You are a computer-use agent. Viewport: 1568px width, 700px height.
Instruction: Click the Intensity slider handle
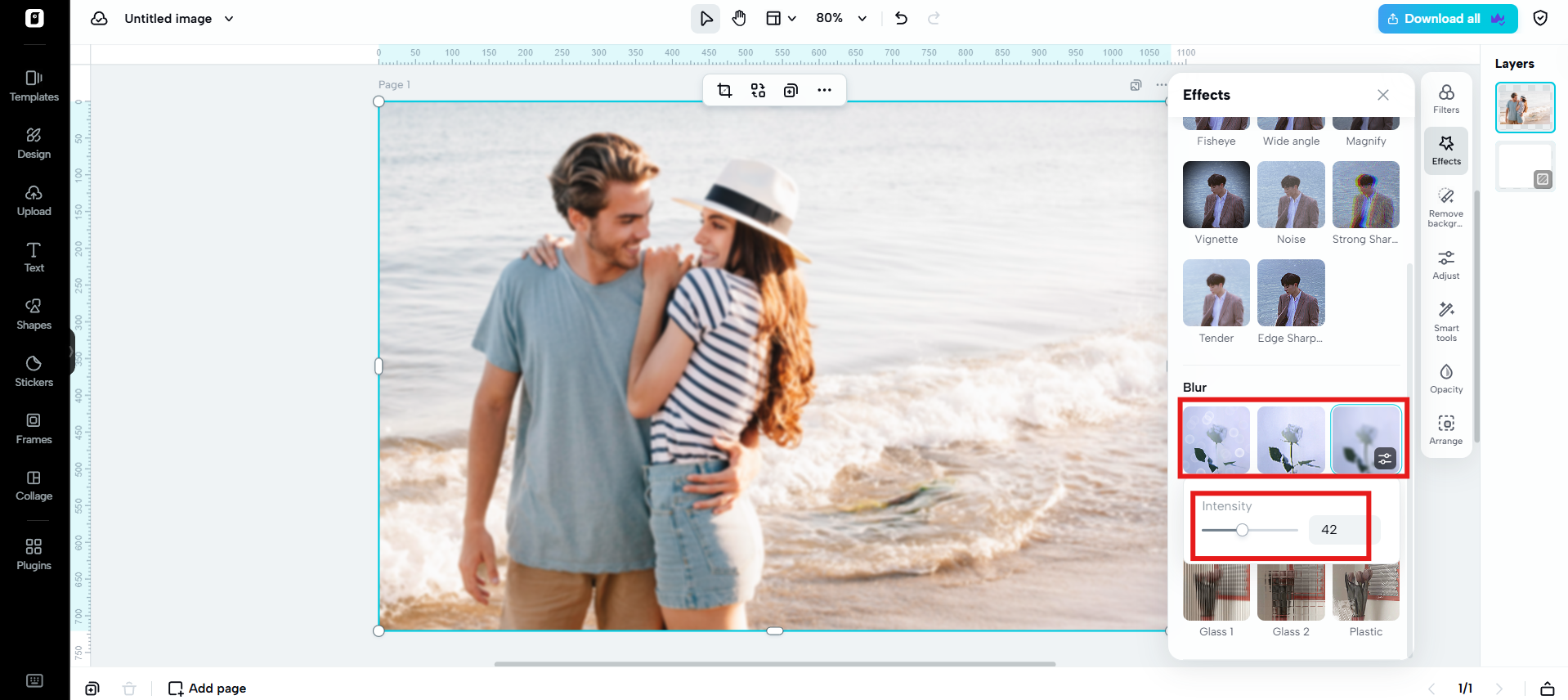tap(1242, 530)
